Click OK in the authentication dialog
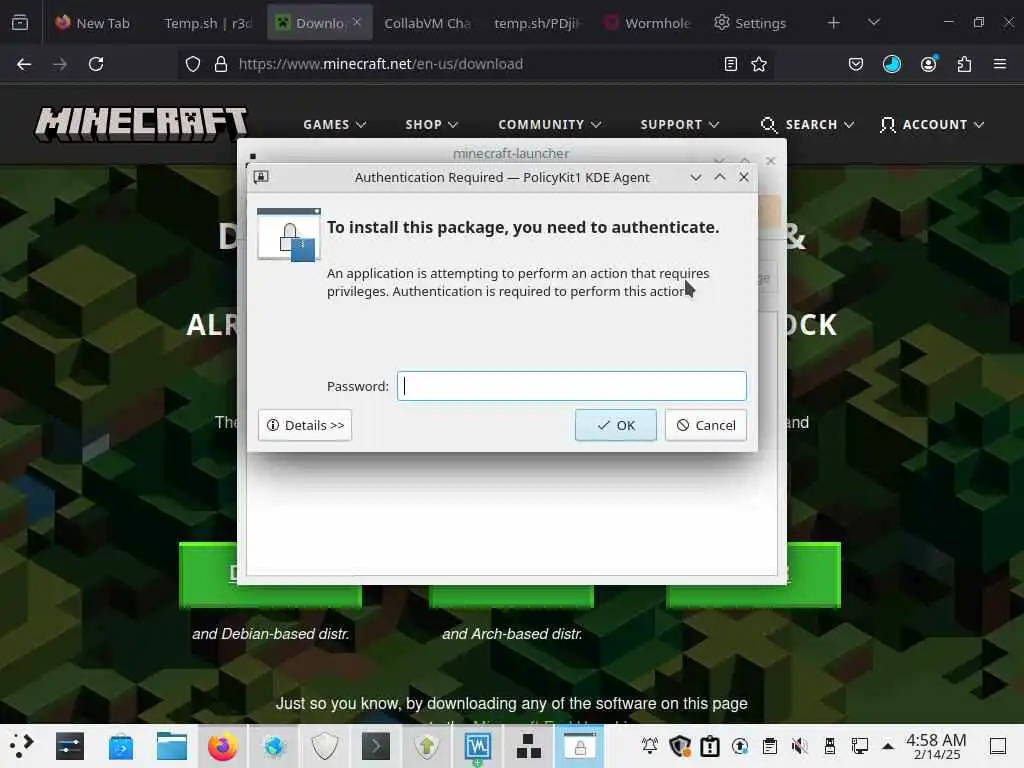This screenshot has height=768, width=1024. 615,425
